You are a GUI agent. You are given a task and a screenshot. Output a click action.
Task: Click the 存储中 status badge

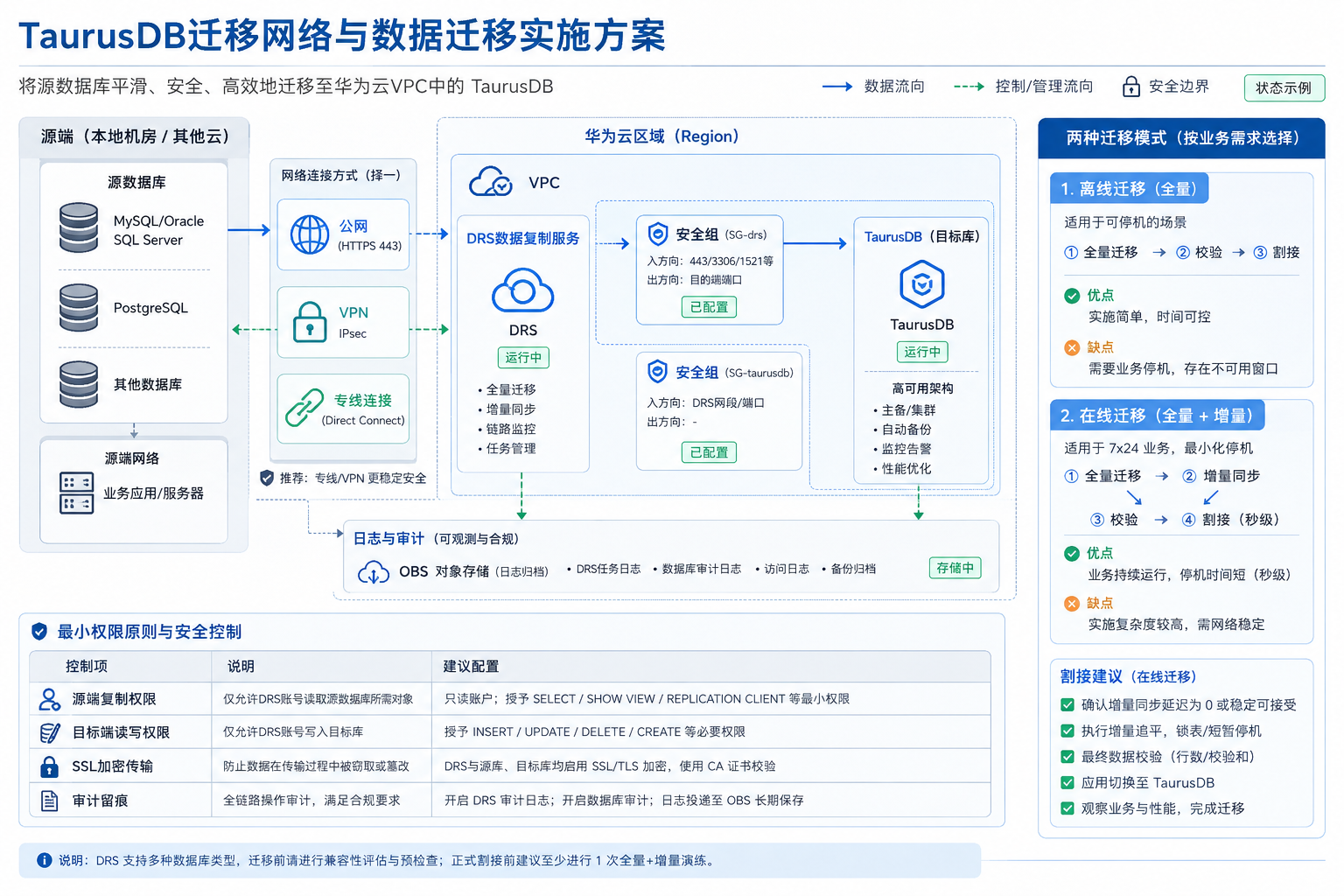click(x=955, y=568)
